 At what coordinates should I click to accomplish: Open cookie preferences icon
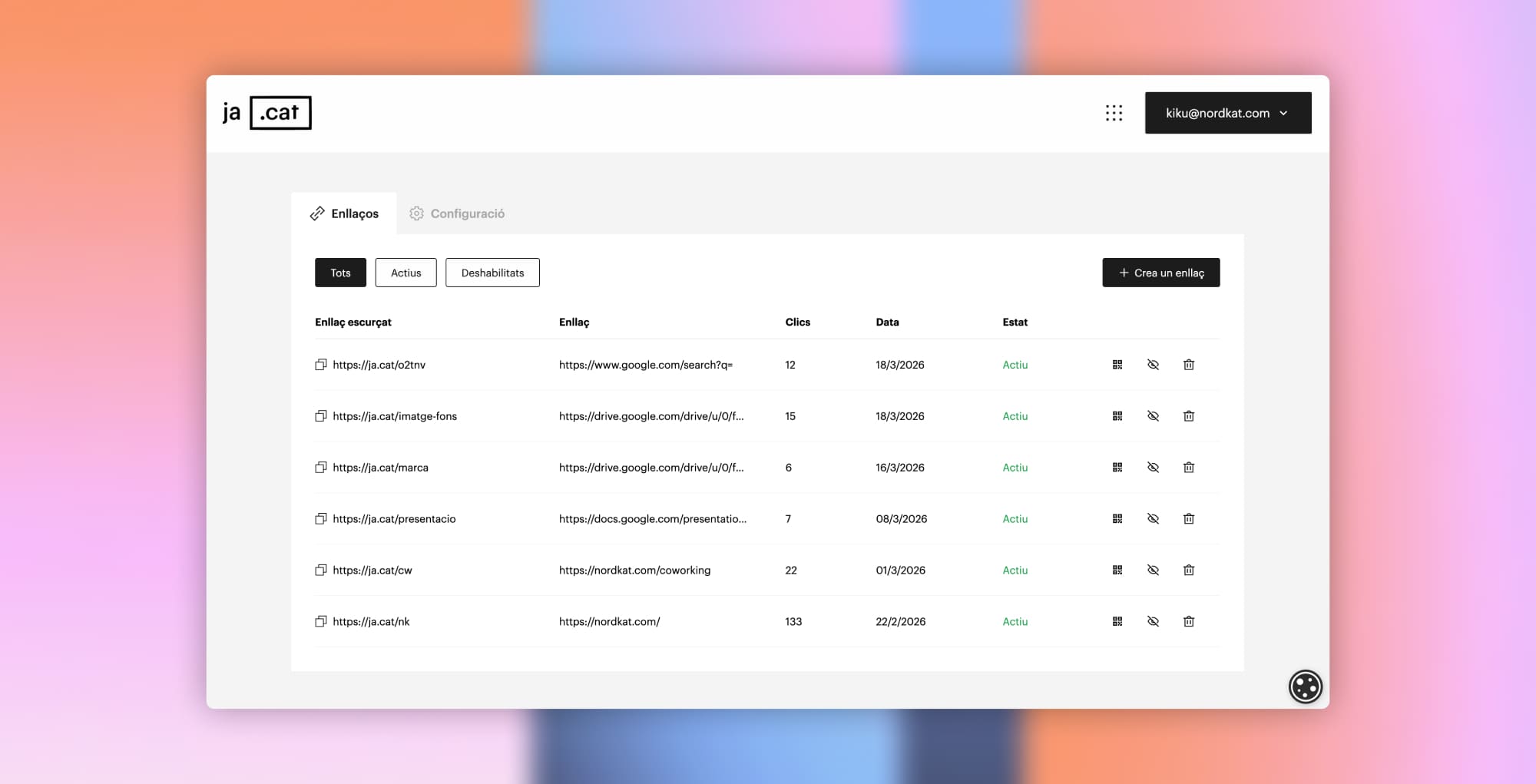click(x=1305, y=686)
